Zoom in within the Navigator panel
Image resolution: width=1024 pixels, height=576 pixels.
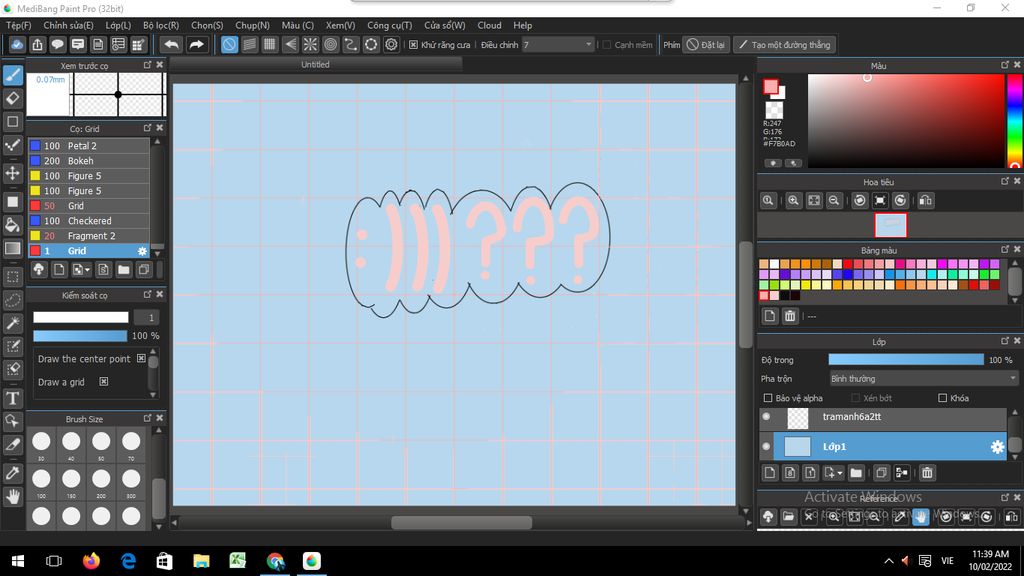coord(793,200)
